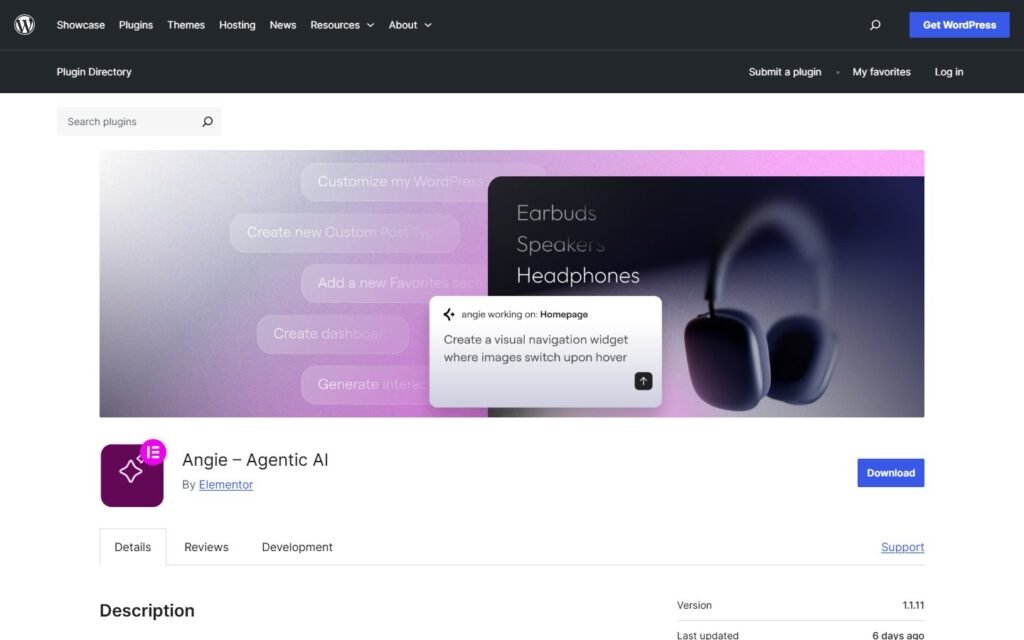Open Submit a plugin link

(x=784, y=72)
